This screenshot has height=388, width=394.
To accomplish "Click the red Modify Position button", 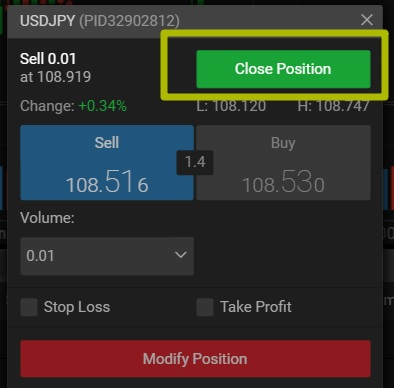I will click(x=195, y=359).
